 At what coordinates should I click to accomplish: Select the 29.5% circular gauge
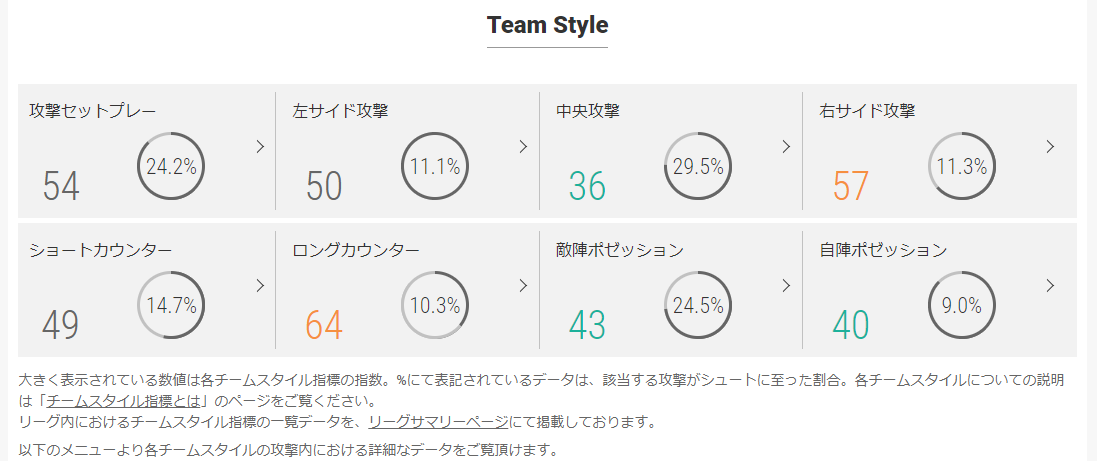[698, 166]
